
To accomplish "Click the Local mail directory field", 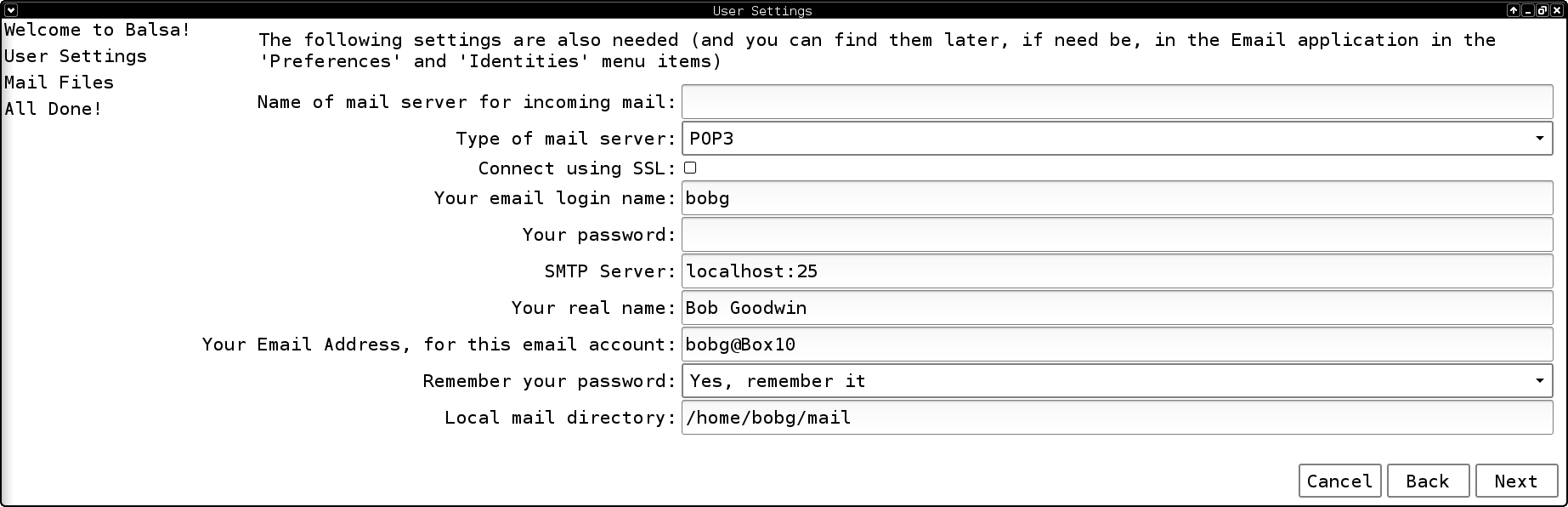I will click(1117, 417).
